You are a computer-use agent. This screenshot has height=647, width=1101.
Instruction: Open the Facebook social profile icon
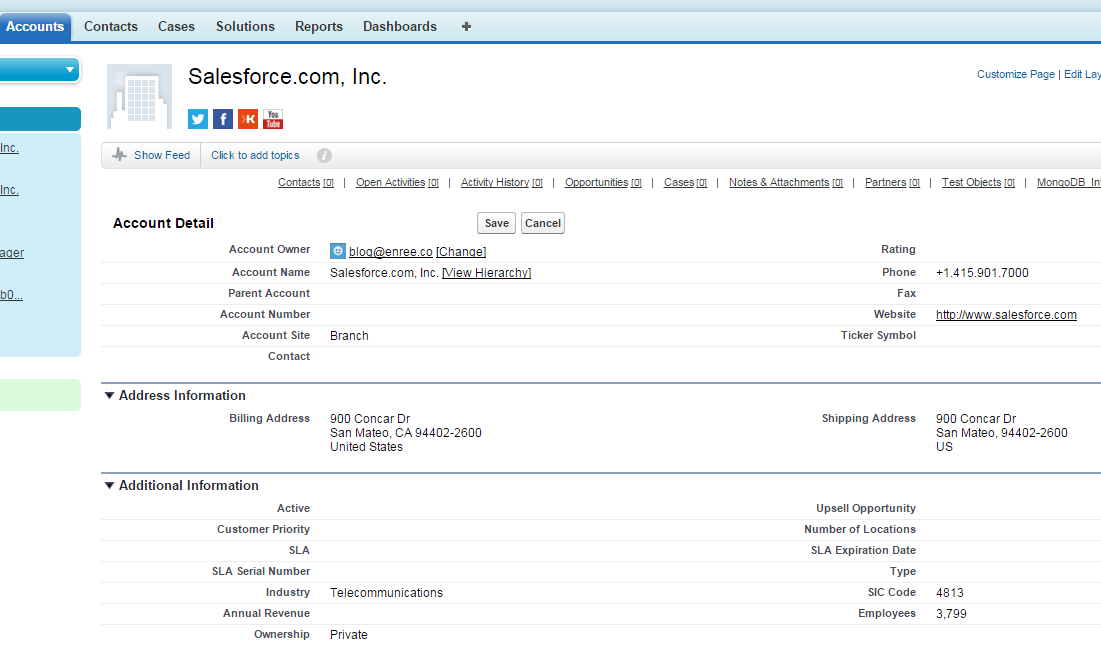(x=223, y=119)
